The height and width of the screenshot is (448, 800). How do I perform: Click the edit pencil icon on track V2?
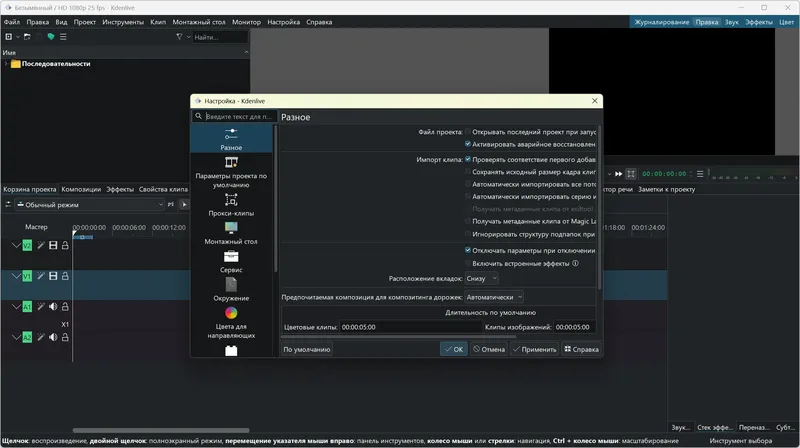41,245
